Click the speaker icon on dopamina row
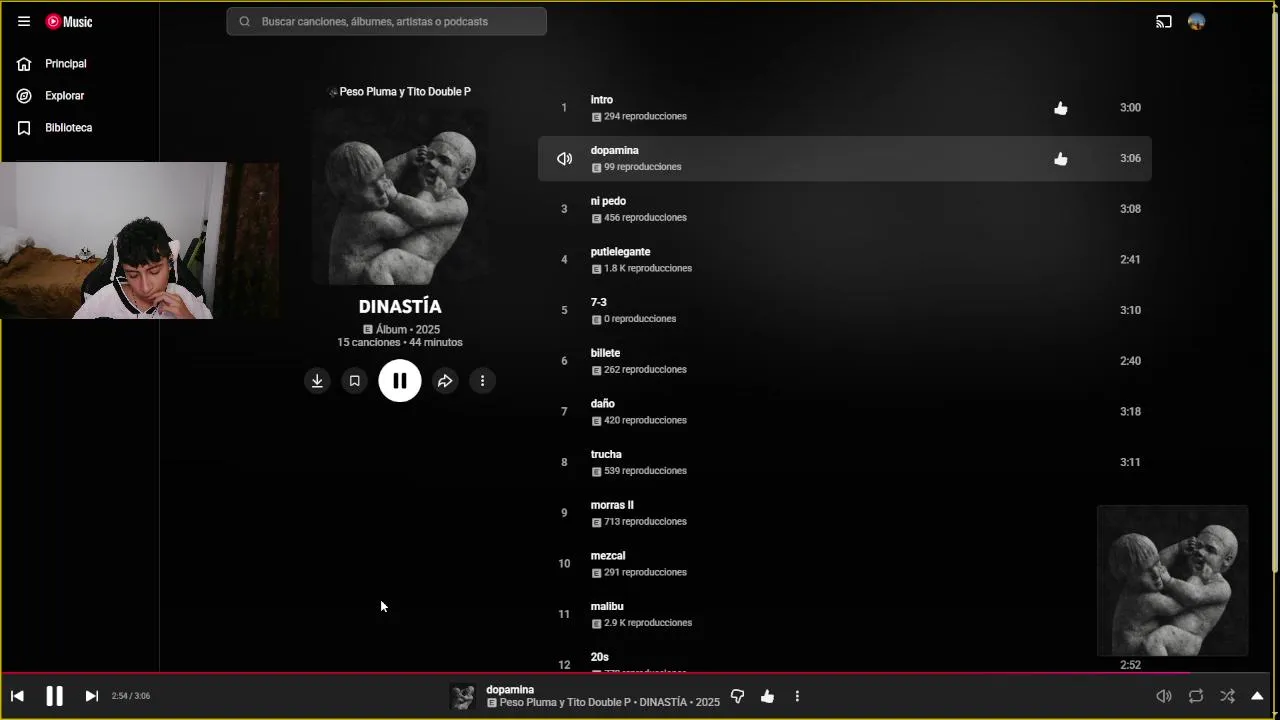Image resolution: width=1280 pixels, height=720 pixels. click(x=564, y=159)
